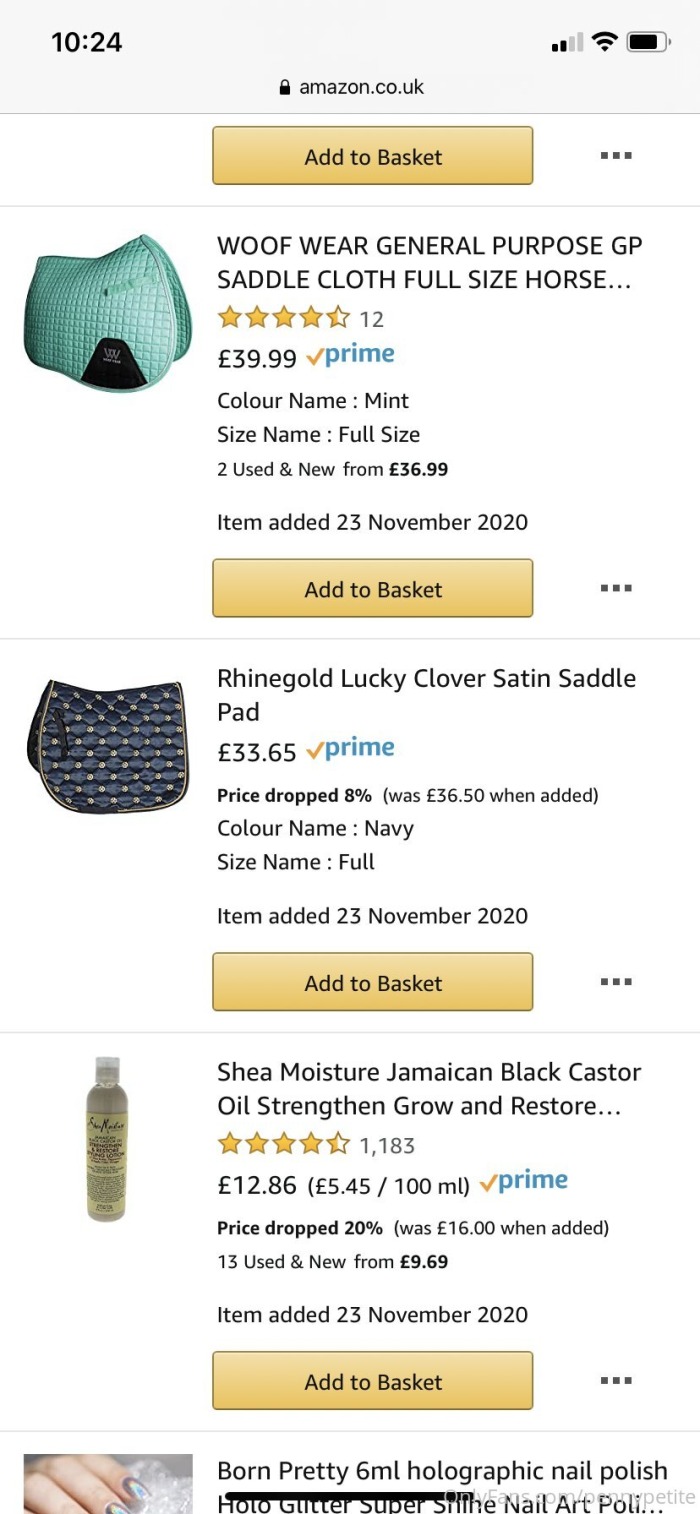Tap the Prime badge next to £39.99
The image size is (700, 1514).
point(350,355)
